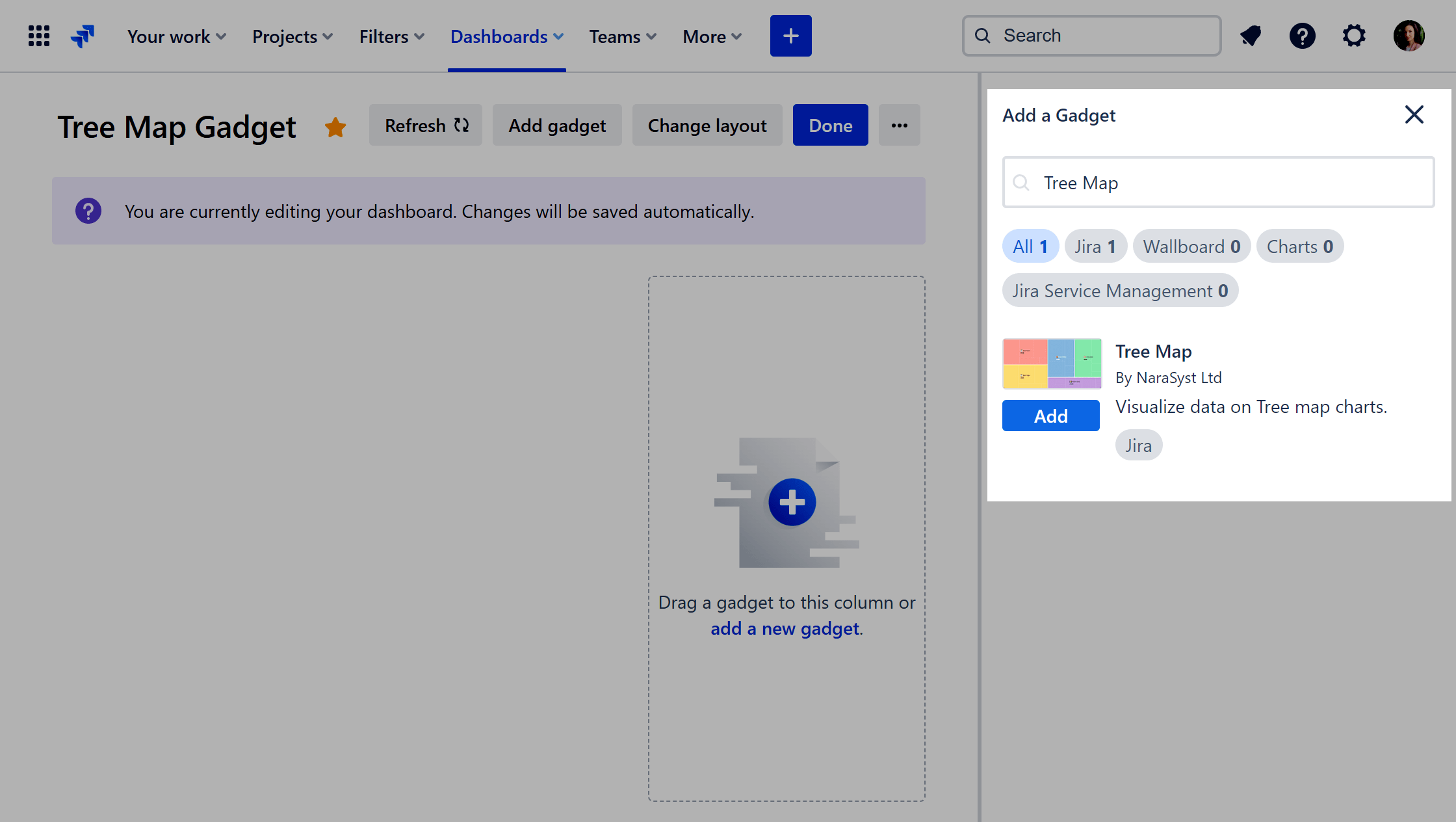Open notifications via the bell icon
The height and width of the screenshot is (822, 1456).
click(1250, 36)
